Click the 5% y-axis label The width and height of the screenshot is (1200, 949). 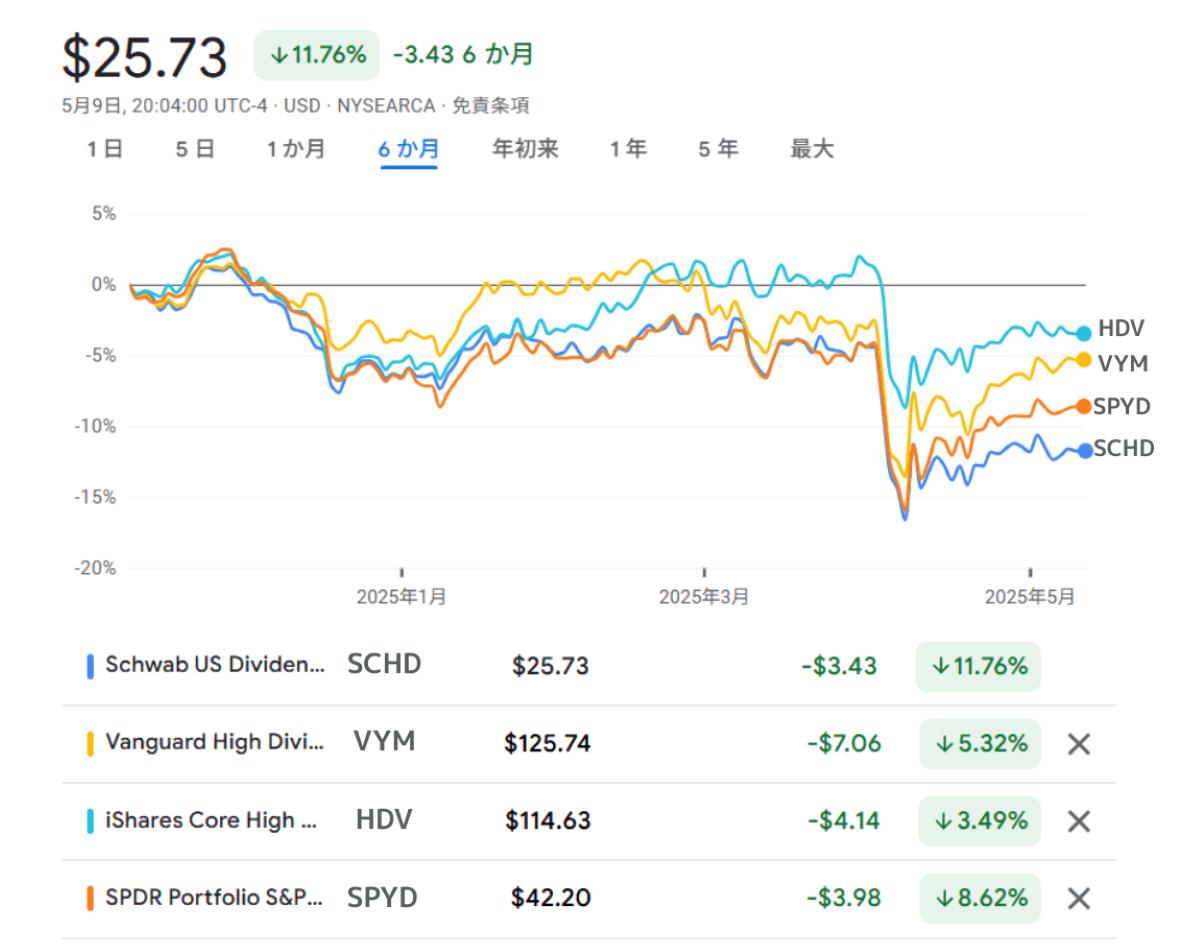(104, 214)
